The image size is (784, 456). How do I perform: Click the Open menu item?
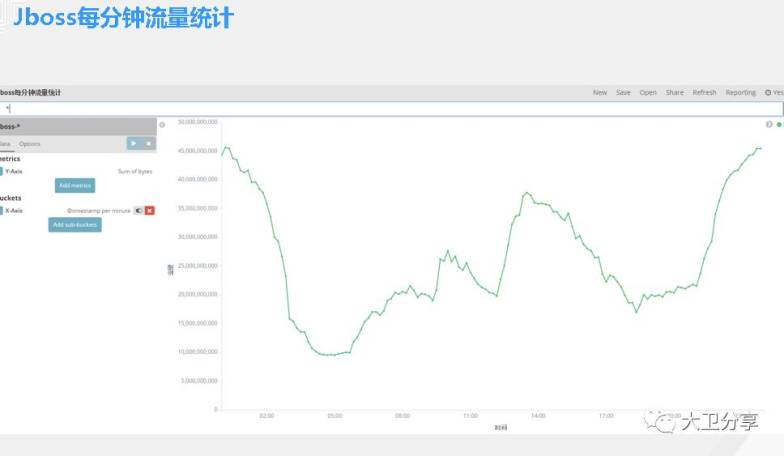coord(648,92)
